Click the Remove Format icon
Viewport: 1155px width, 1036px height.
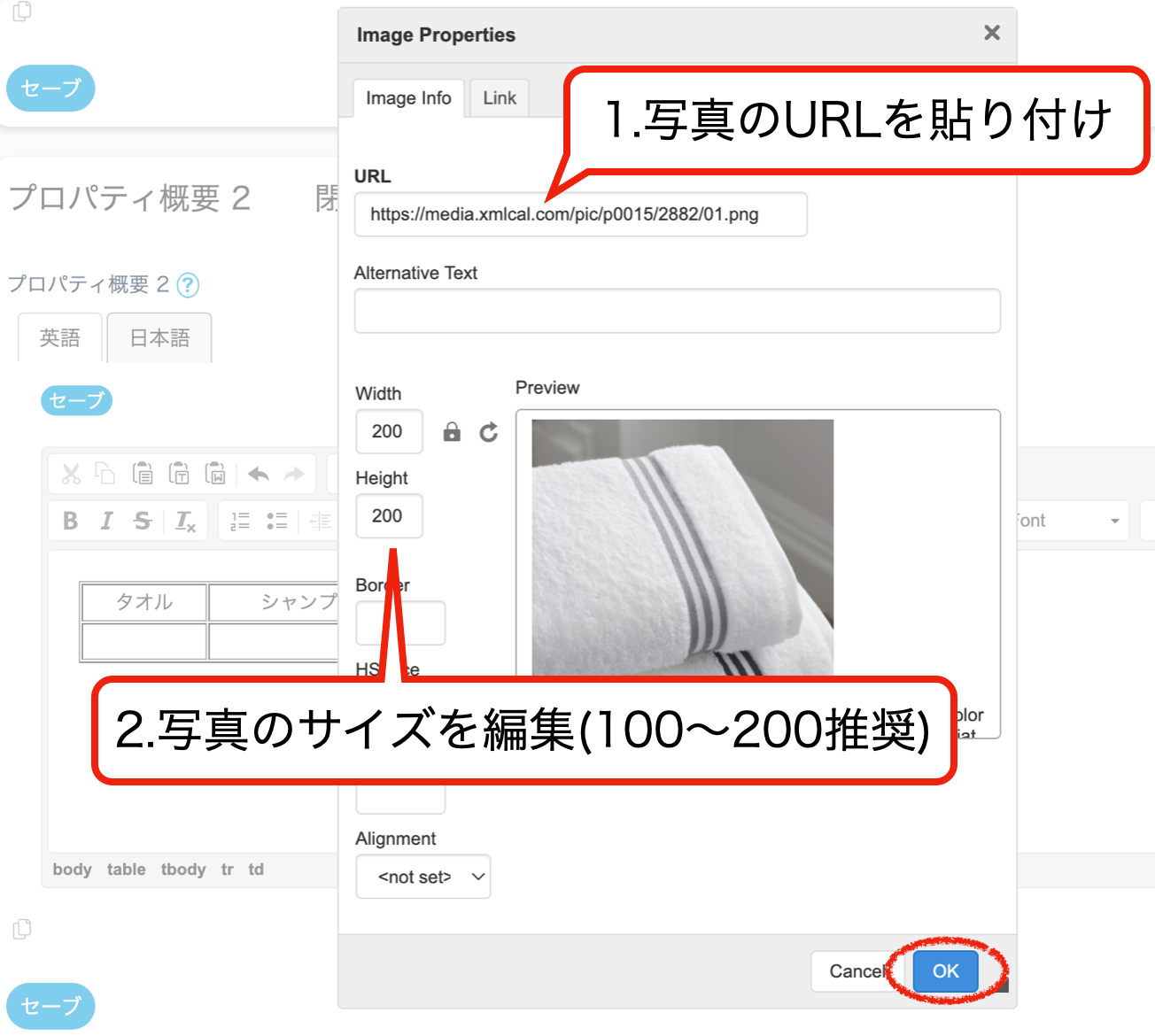click(185, 521)
